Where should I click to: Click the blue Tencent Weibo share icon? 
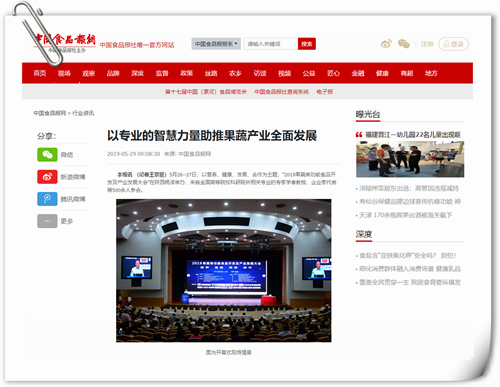click(x=47, y=199)
